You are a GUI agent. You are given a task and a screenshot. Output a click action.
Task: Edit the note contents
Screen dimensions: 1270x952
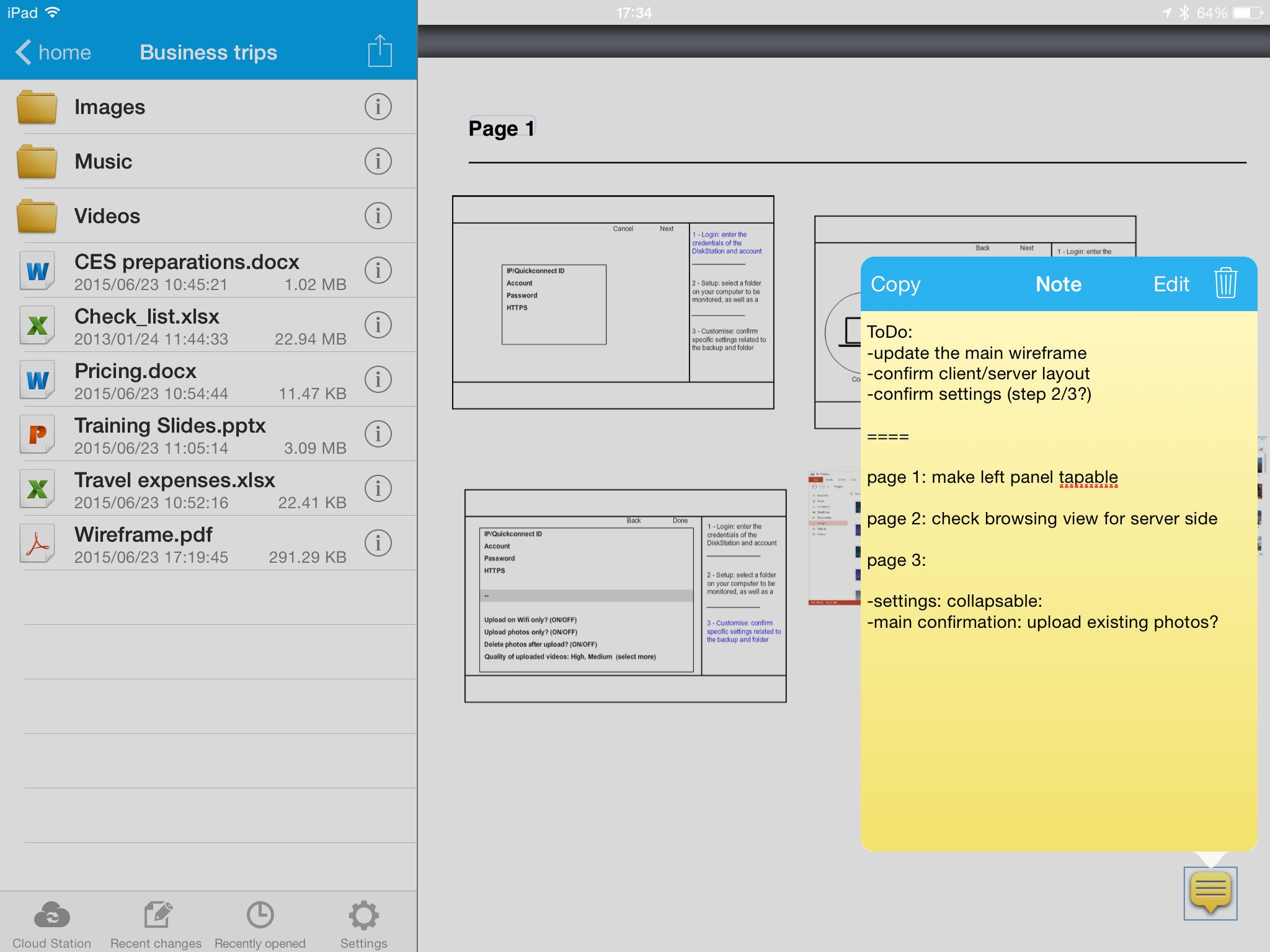pyautogui.click(x=1171, y=284)
